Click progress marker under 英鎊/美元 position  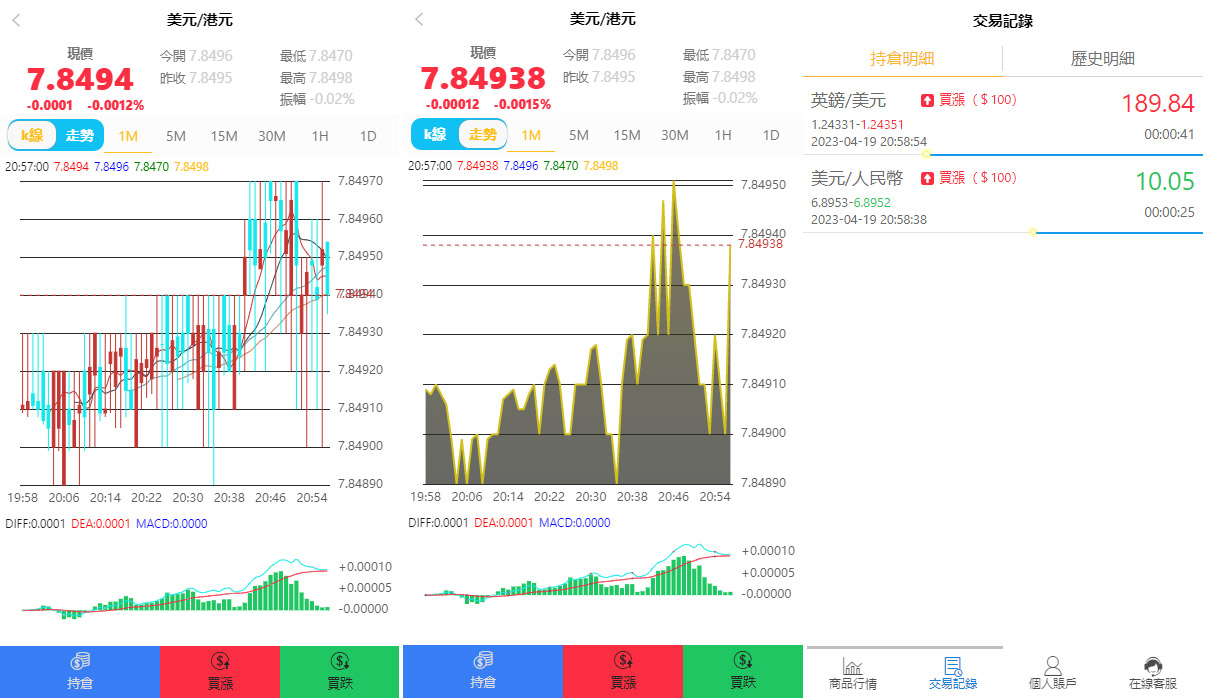pyautogui.click(x=926, y=154)
